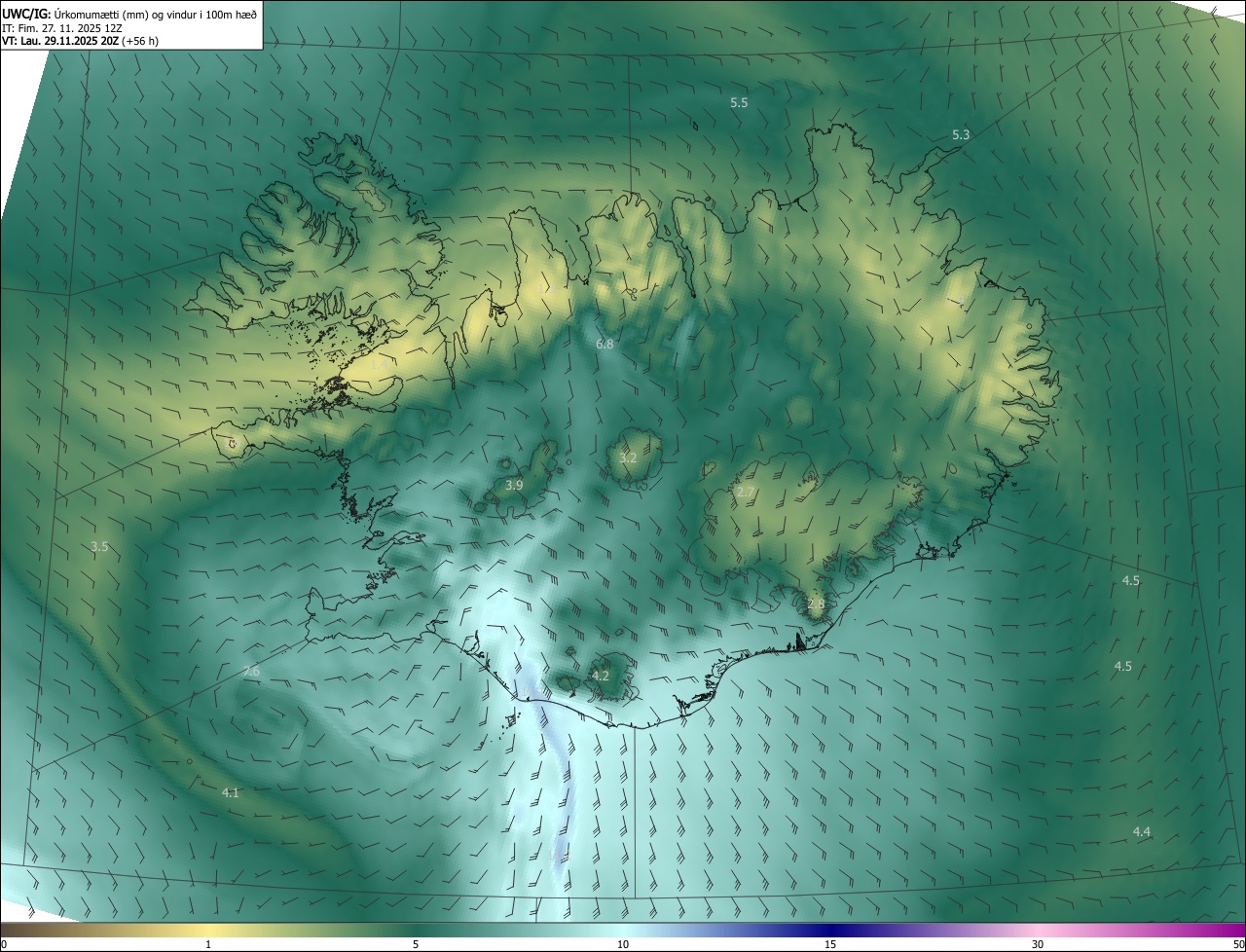Pick the 3.9 value label on the map
The height and width of the screenshot is (952, 1246).
point(515,485)
